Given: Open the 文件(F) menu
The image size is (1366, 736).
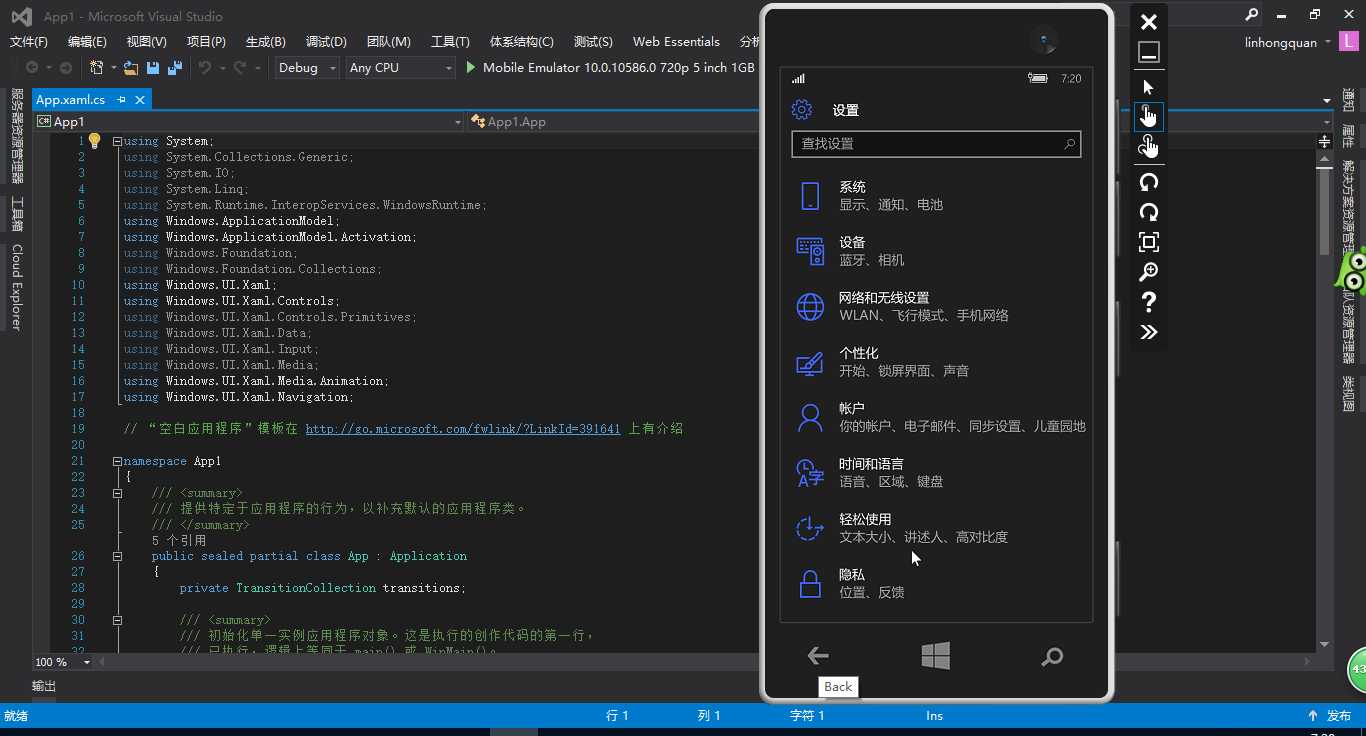Looking at the screenshot, I should [x=29, y=42].
